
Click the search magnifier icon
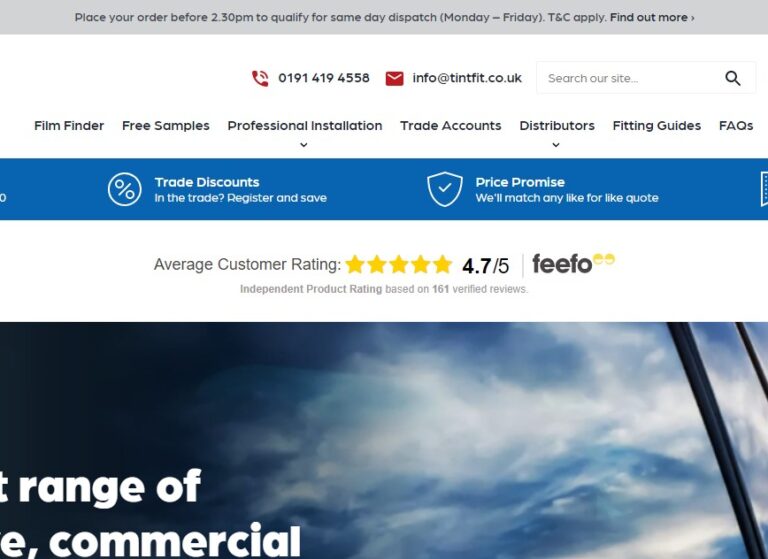pyautogui.click(x=732, y=78)
